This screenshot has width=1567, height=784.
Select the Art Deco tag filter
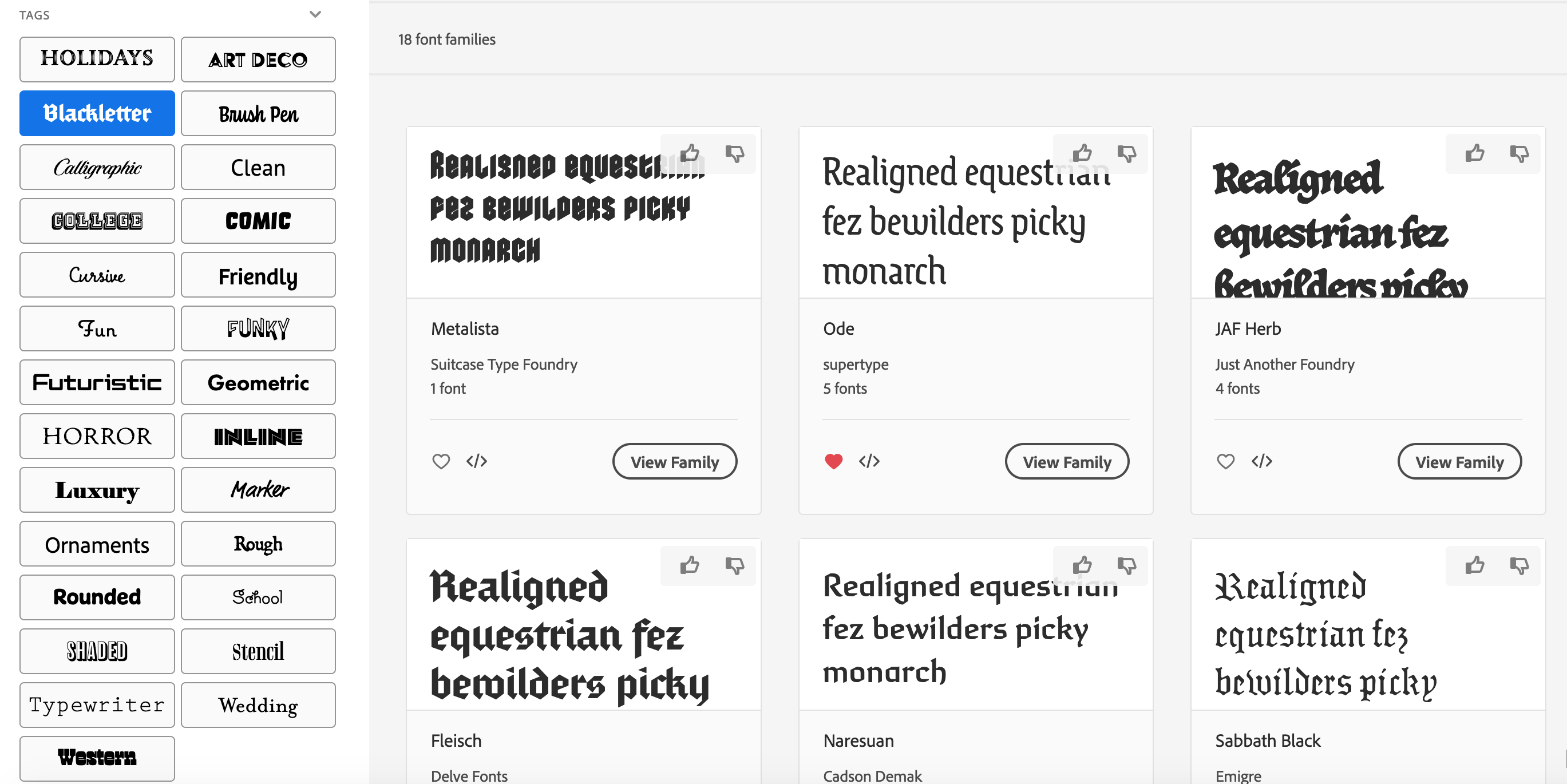click(258, 58)
